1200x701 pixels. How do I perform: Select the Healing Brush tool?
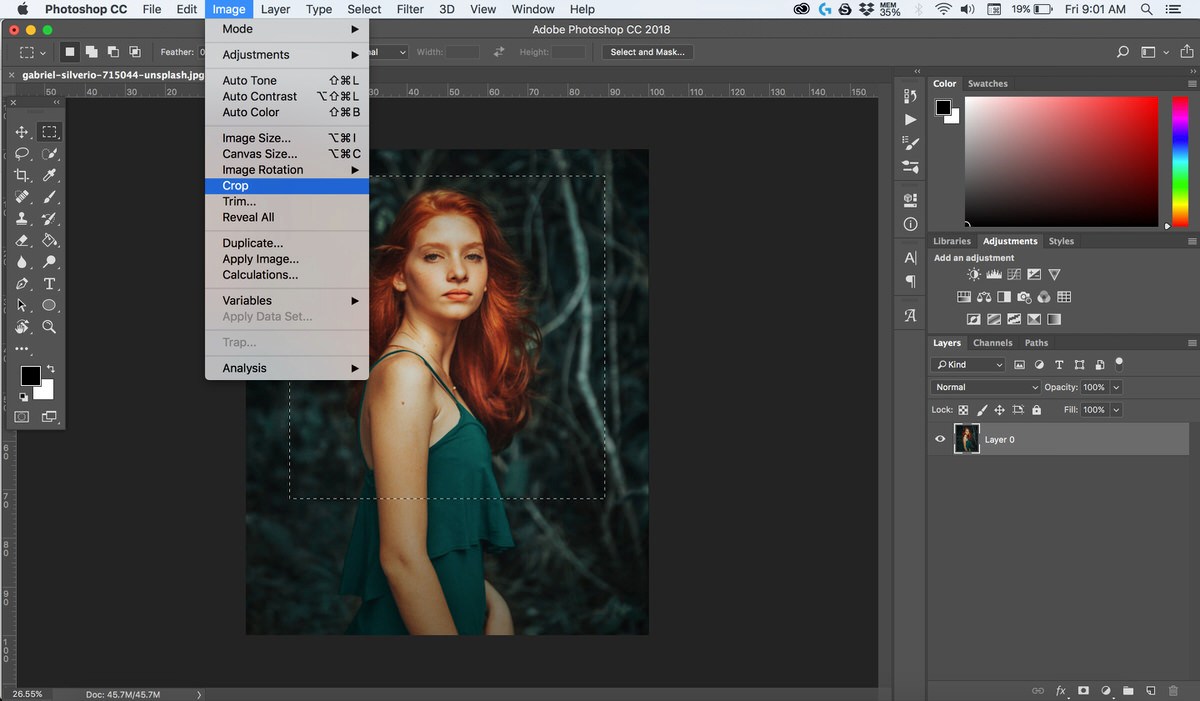click(x=21, y=197)
